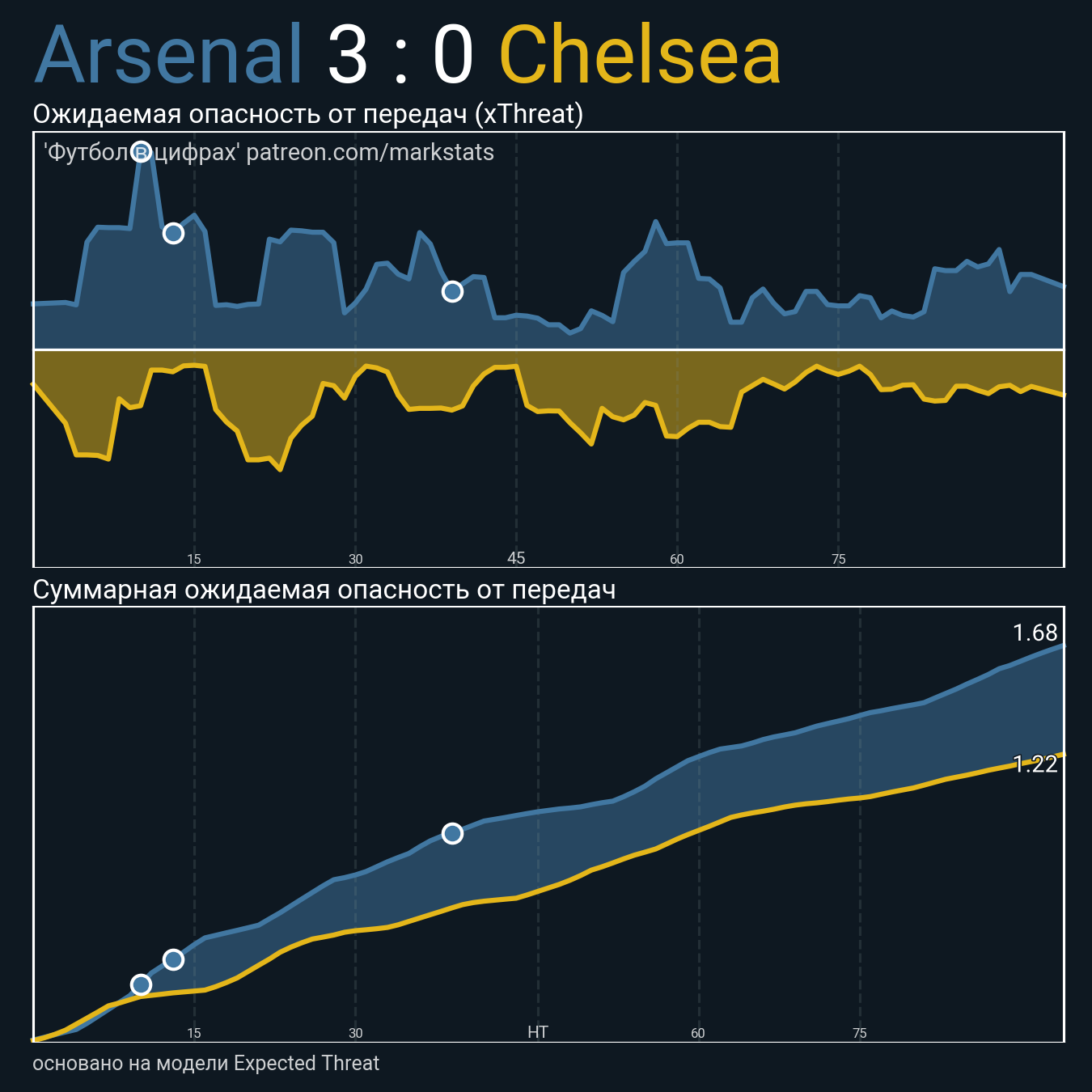Click the 1.68 Arsenal cumulative total label
The width and height of the screenshot is (1092, 1092).
pyautogui.click(x=1035, y=633)
